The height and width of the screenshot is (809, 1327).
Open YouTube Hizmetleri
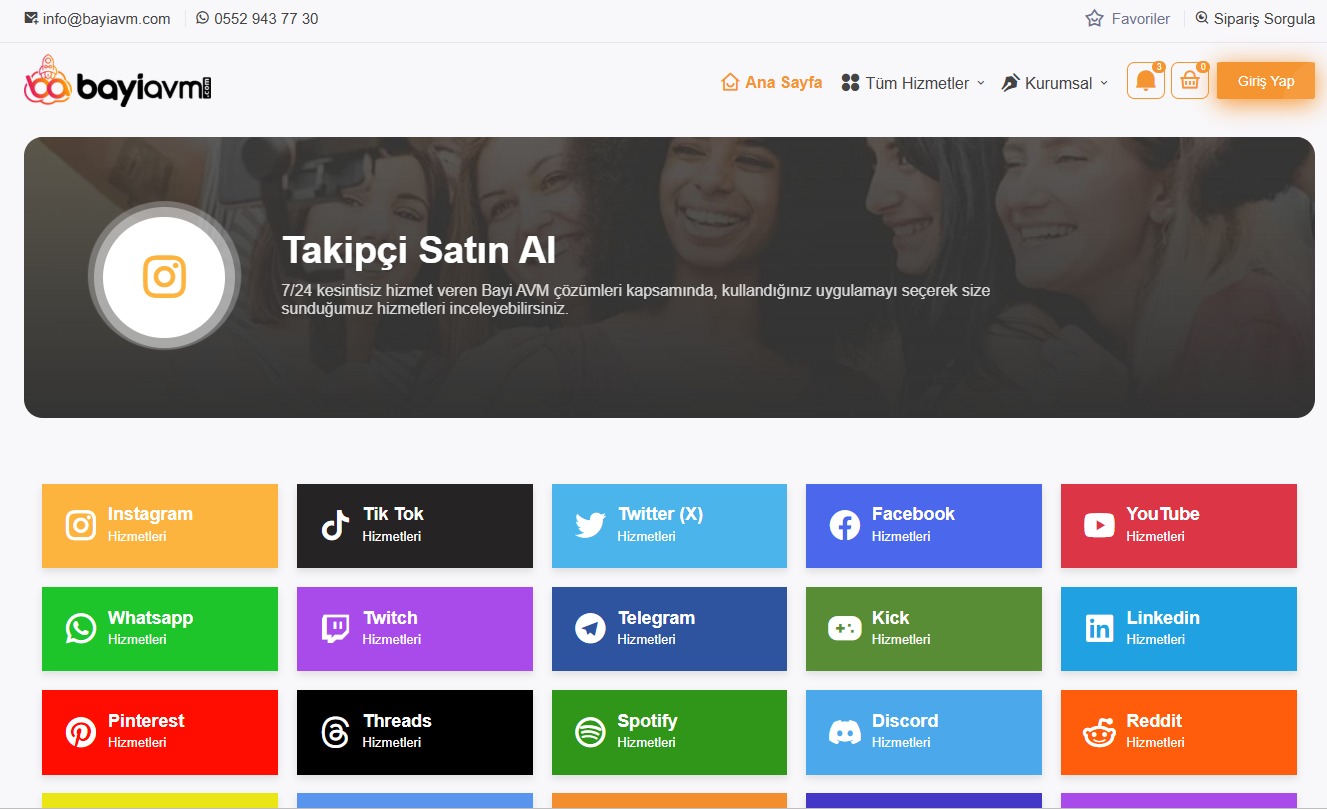coord(1177,525)
